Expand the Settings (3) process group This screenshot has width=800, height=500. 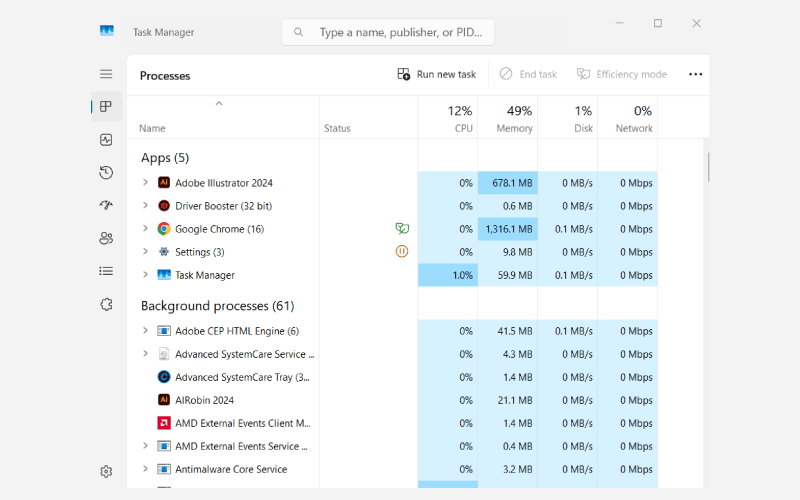pyautogui.click(x=145, y=252)
